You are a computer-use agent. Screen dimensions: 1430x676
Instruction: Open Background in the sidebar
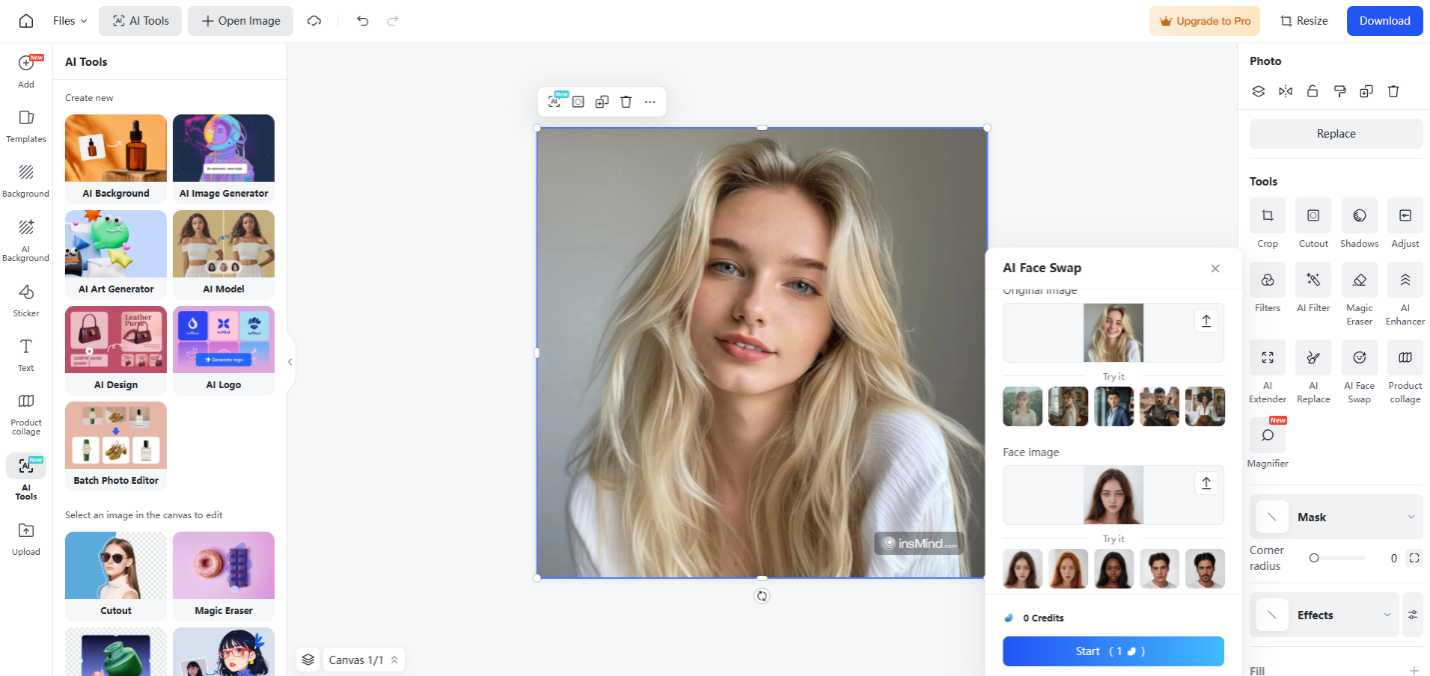point(26,180)
